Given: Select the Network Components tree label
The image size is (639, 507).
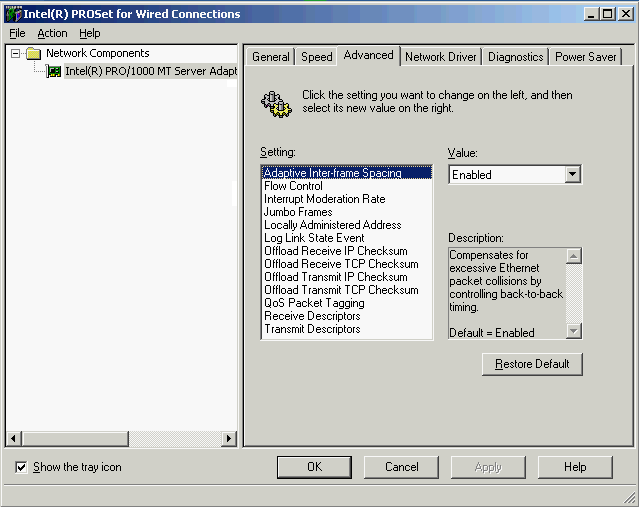Looking at the screenshot, I should [x=98, y=53].
